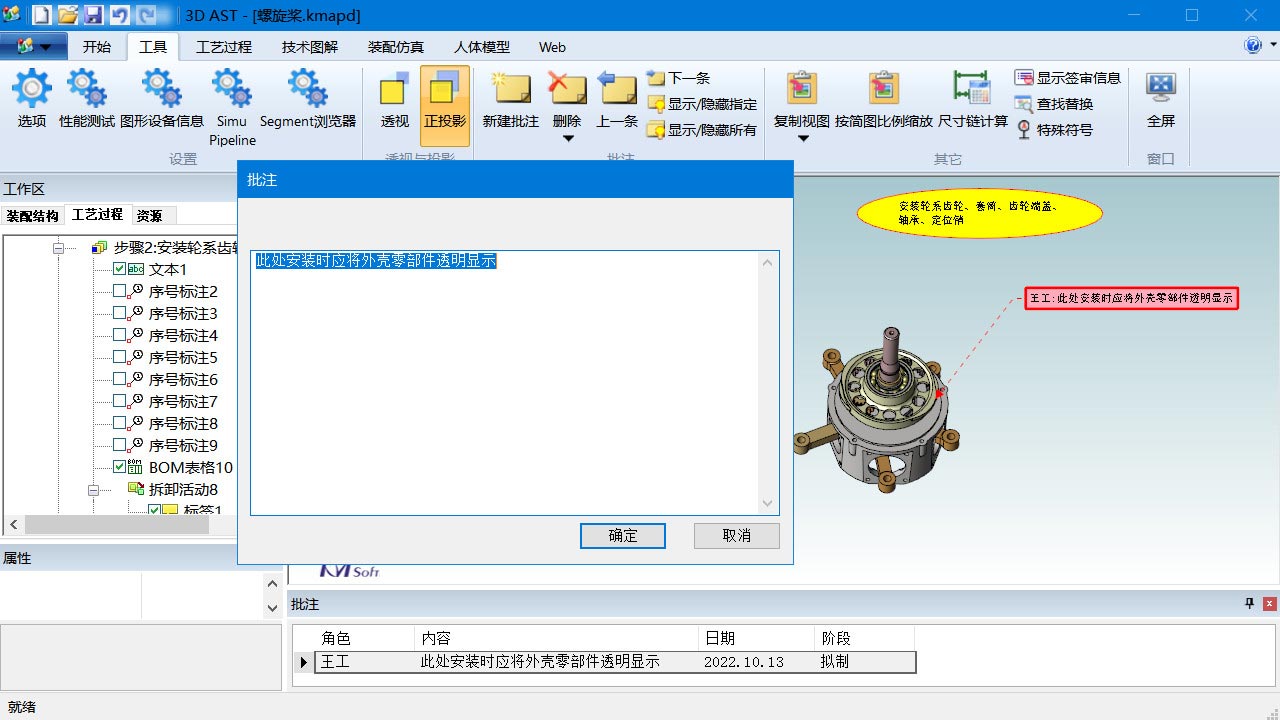Screen dimensions: 1280x720
Task: Open the 选项 settings tool
Action: tap(30, 100)
